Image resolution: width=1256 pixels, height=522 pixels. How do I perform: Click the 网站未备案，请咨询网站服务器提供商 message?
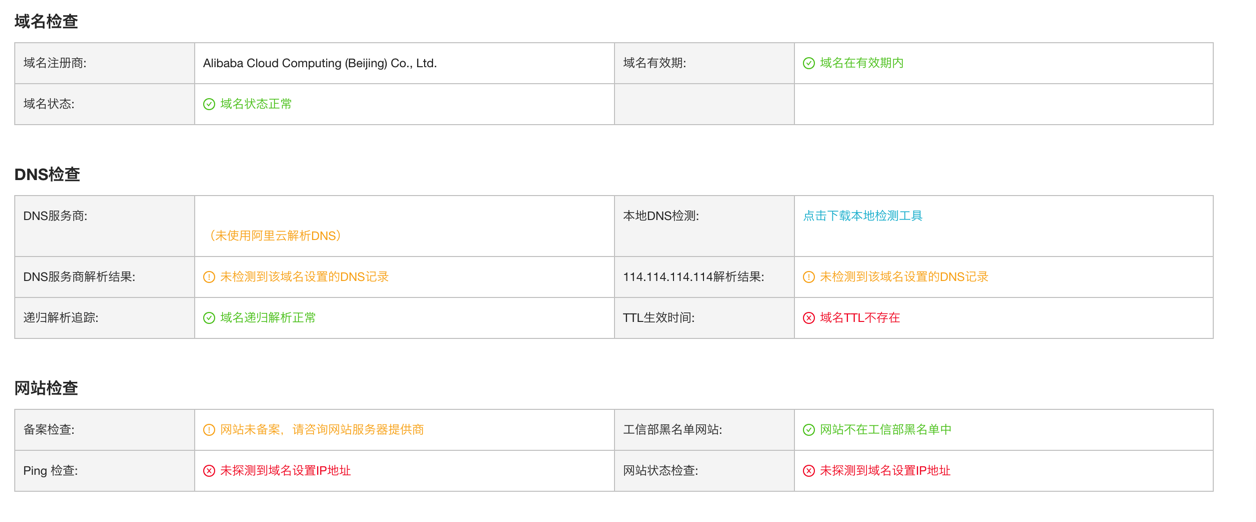pos(322,430)
